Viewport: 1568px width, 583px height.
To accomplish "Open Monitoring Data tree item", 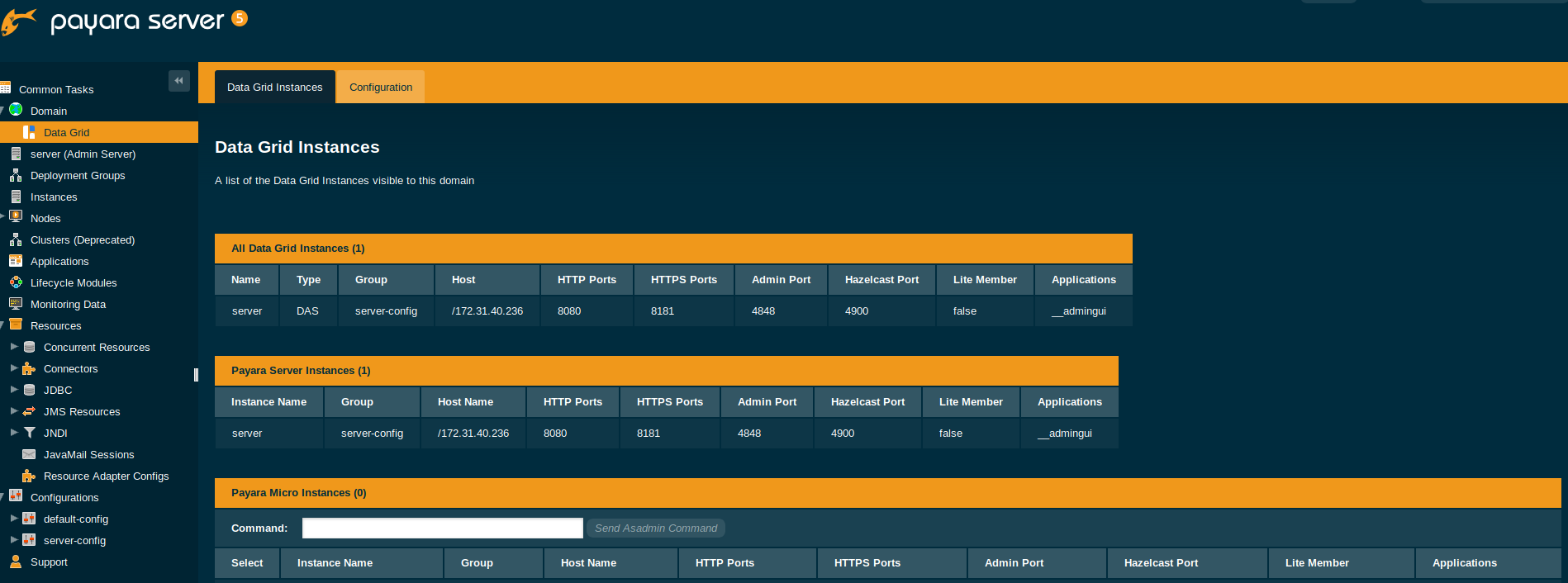I will coord(68,304).
